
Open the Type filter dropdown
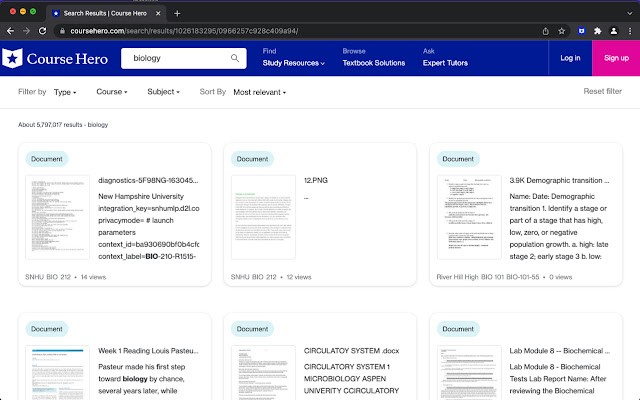65,92
